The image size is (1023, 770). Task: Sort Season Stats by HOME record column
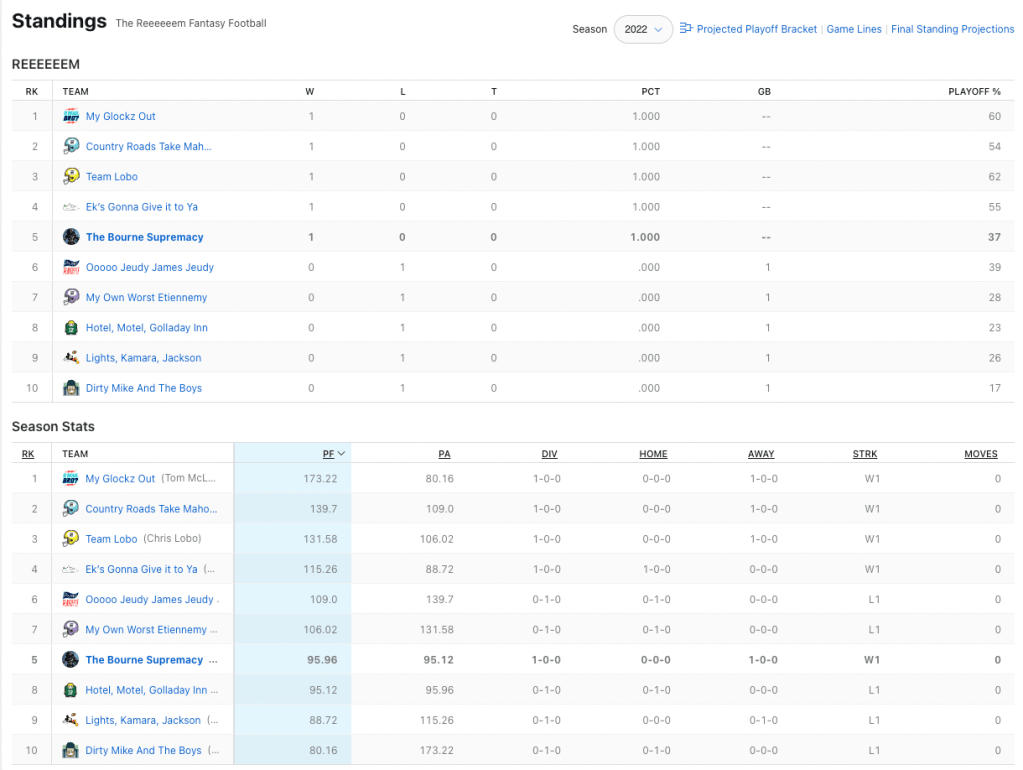[653, 454]
